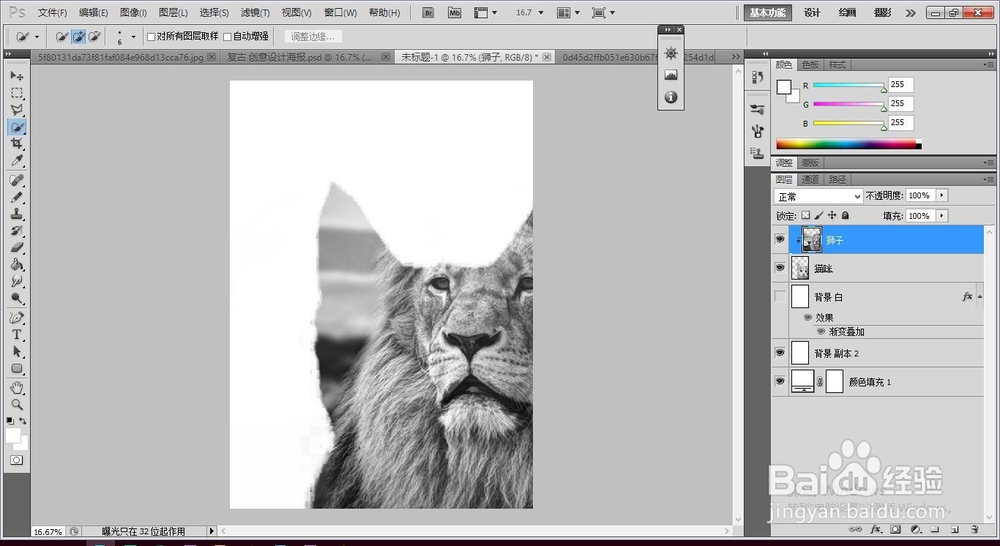Hide the 狮子 layer

pos(779,240)
